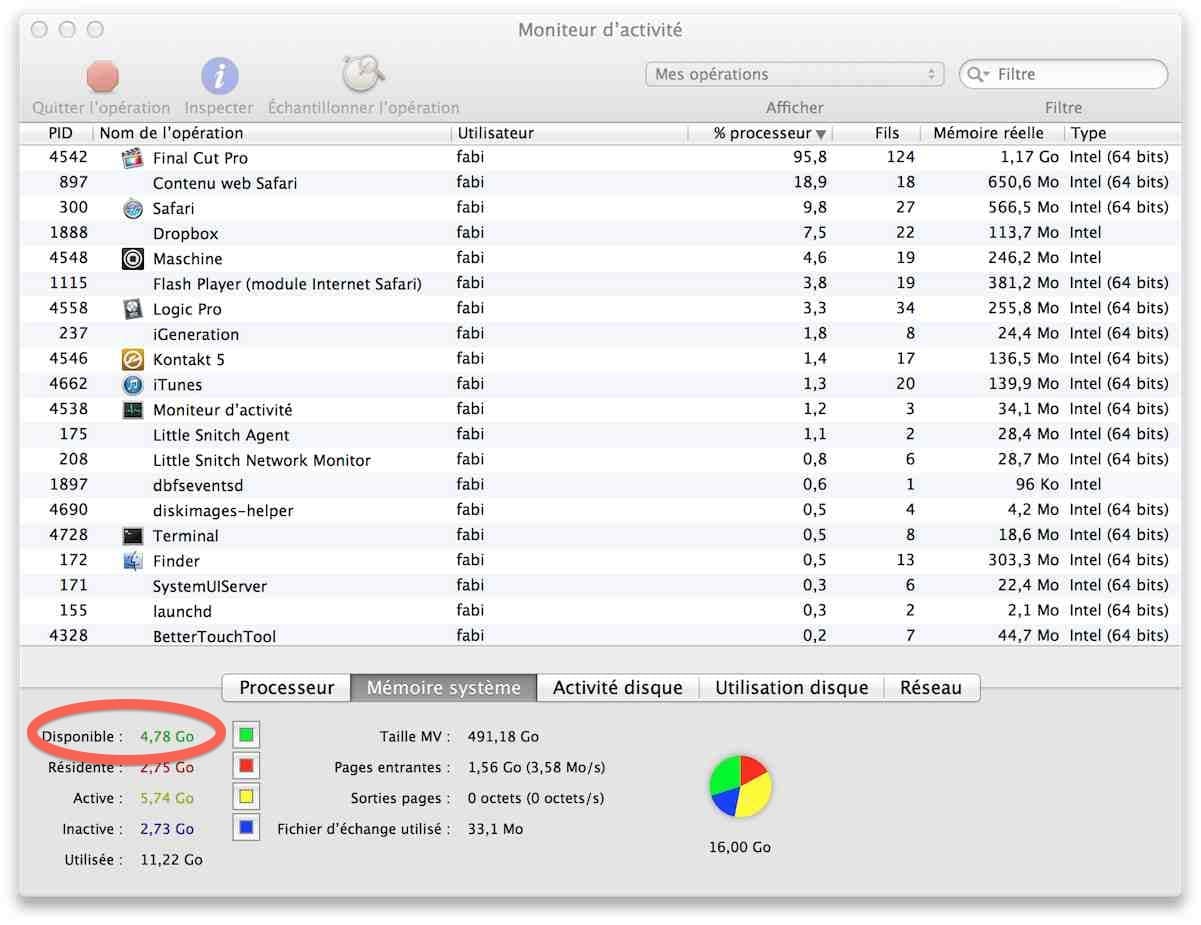Click the Pages entrantes 1,56 Go value

[x=537, y=768]
